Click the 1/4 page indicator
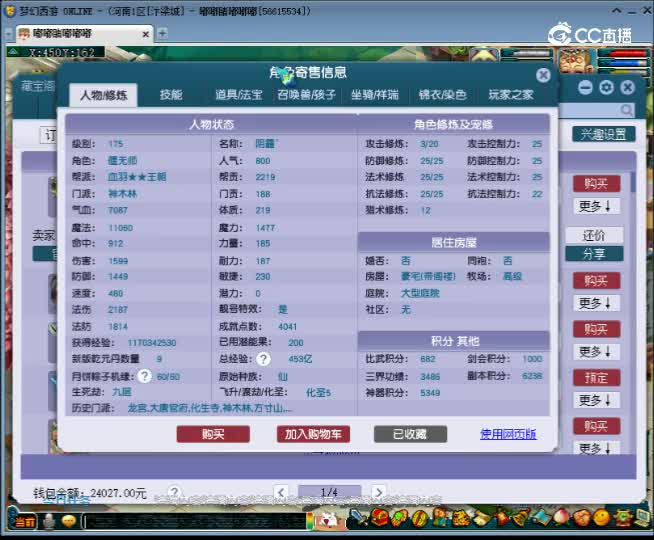654x540 pixels. pos(329,492)
